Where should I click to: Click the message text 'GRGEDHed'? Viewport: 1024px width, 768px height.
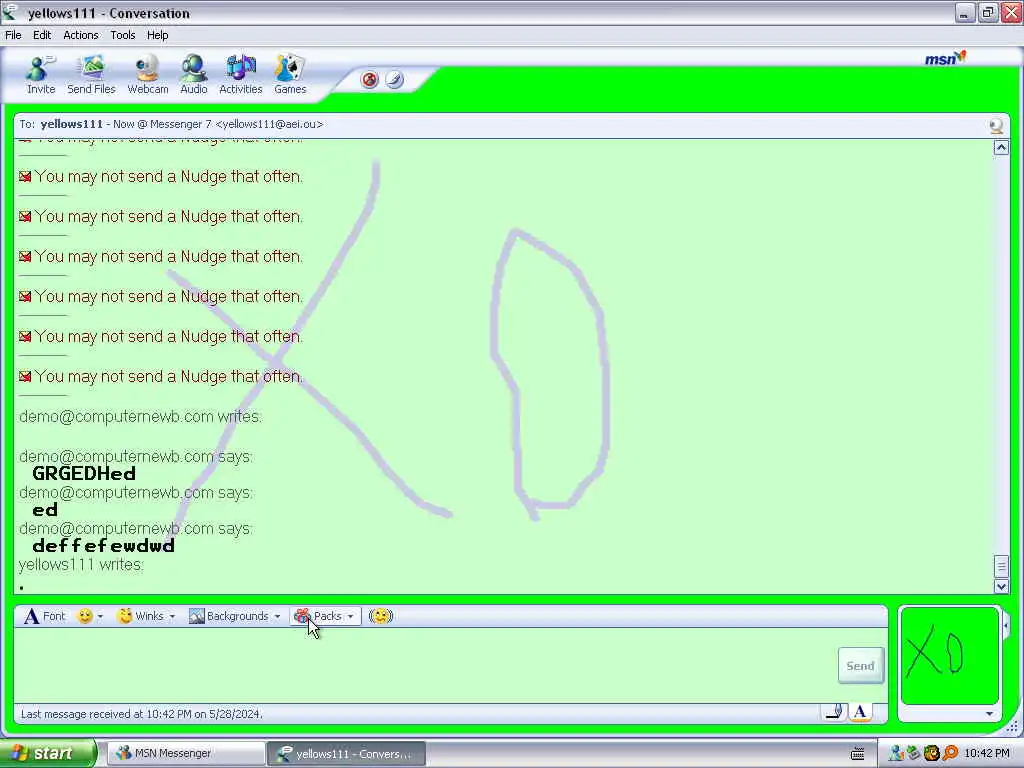84,473
